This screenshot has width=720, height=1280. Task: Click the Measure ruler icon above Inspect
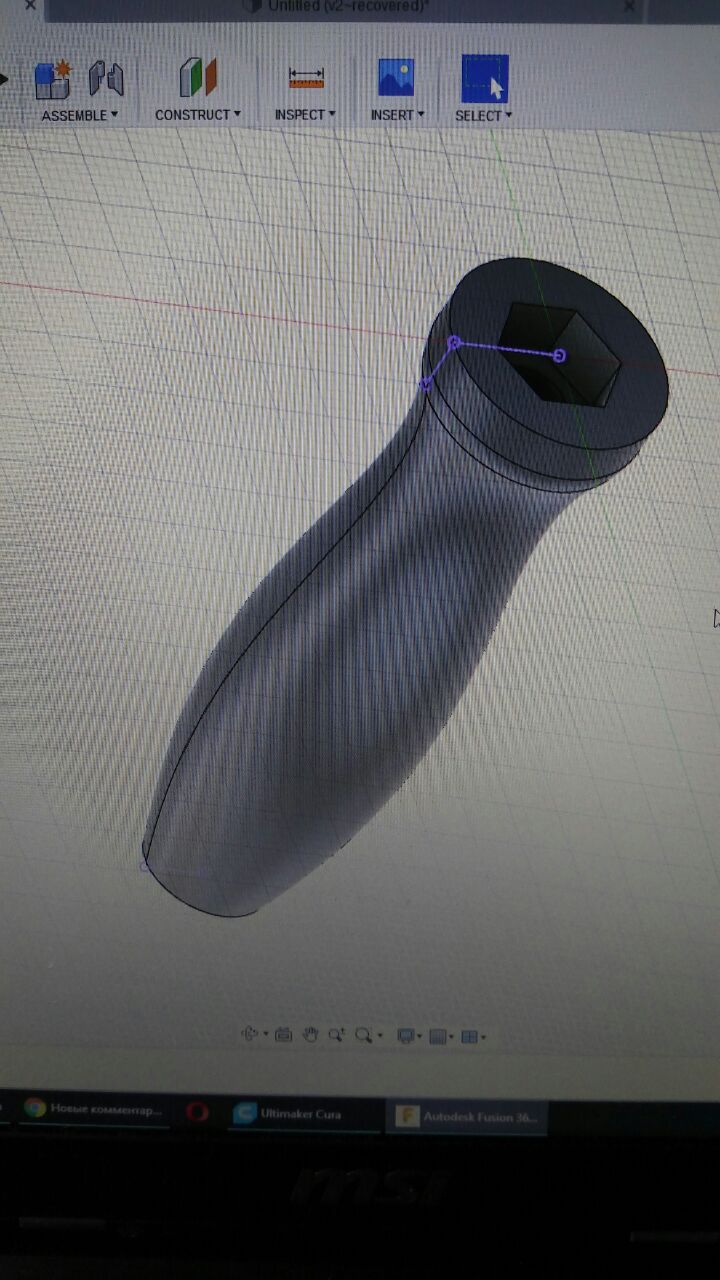[306, 78]
